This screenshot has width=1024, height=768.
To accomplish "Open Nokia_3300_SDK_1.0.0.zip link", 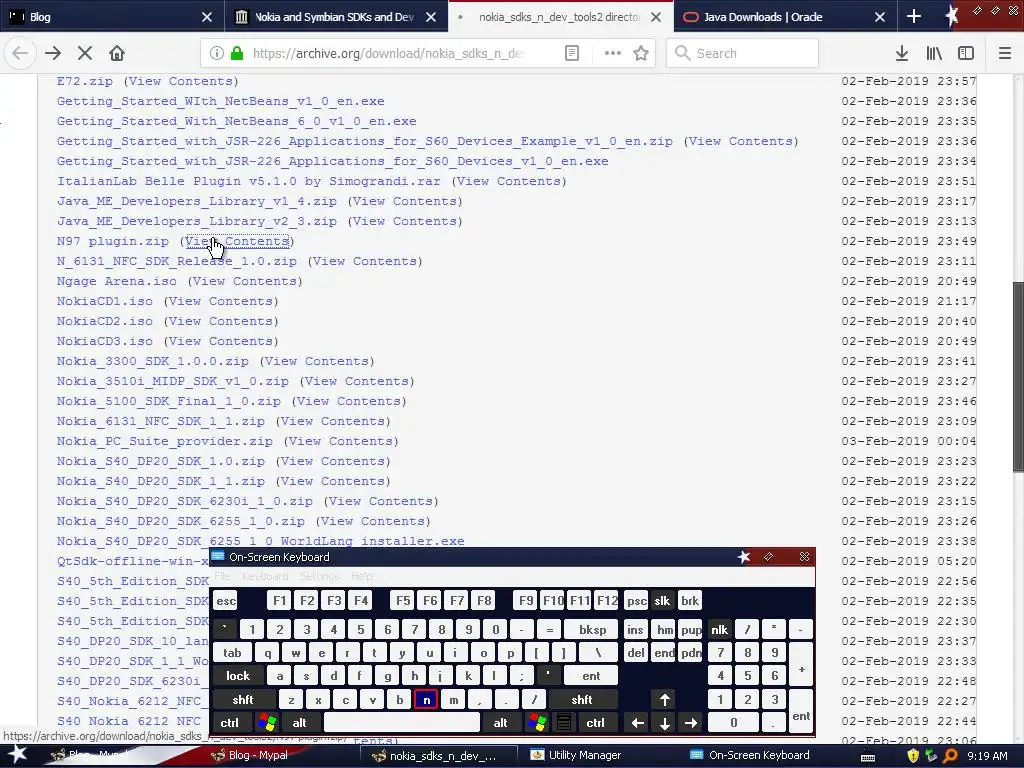I will pyautogui.click(x=153, y=361).
